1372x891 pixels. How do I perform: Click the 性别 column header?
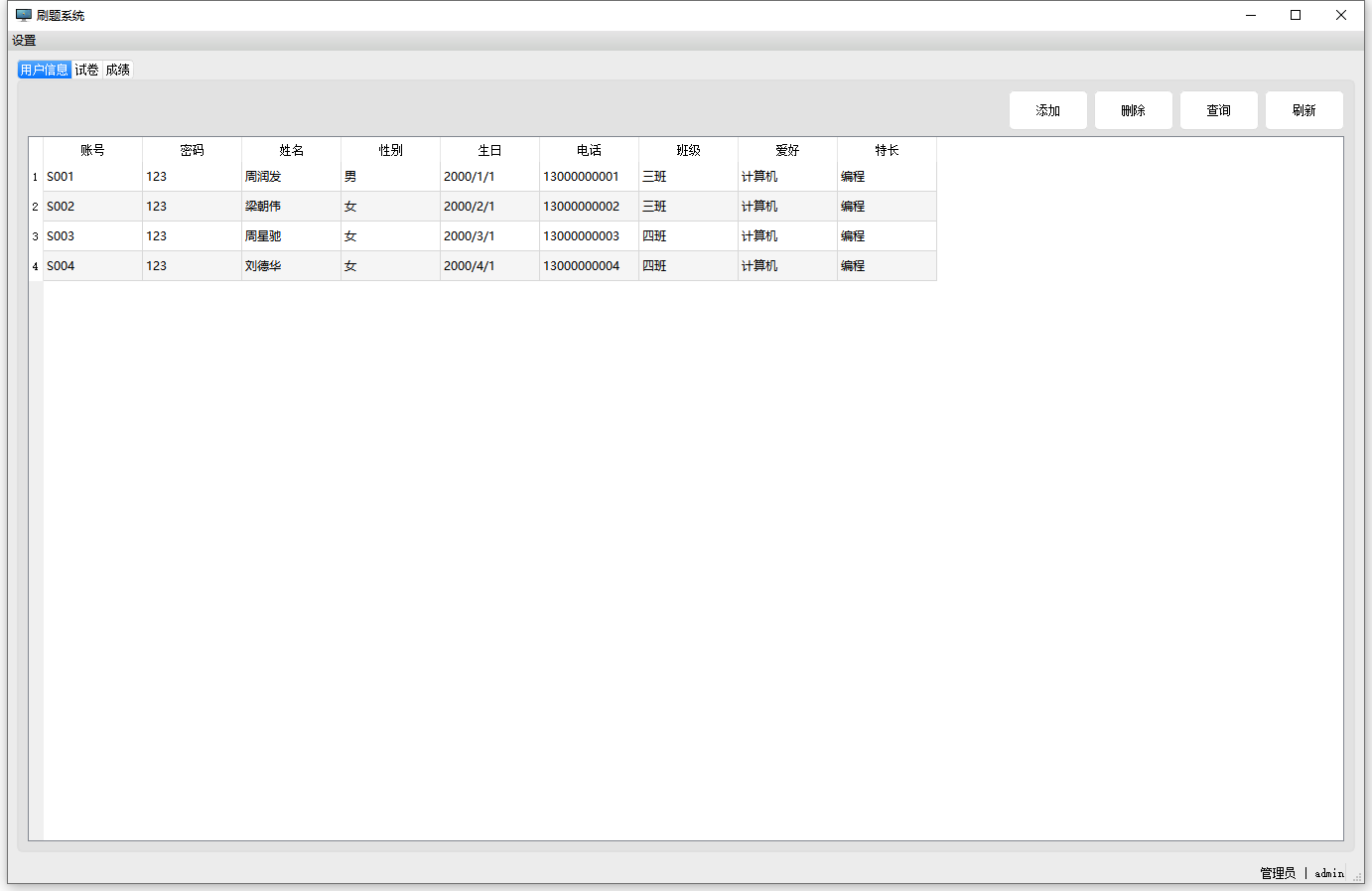click(x=390, y=150)
